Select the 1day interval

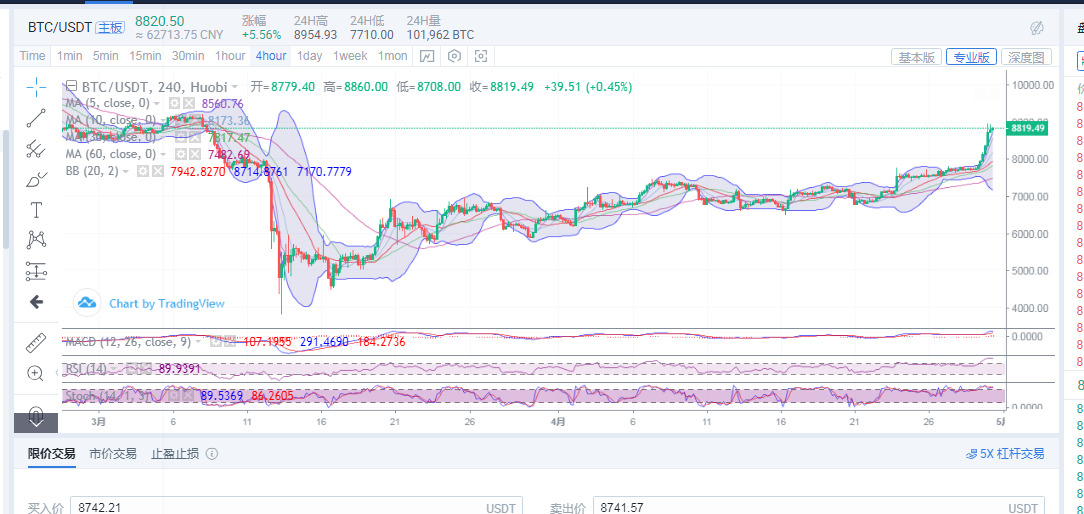click(x=309, y=56)
